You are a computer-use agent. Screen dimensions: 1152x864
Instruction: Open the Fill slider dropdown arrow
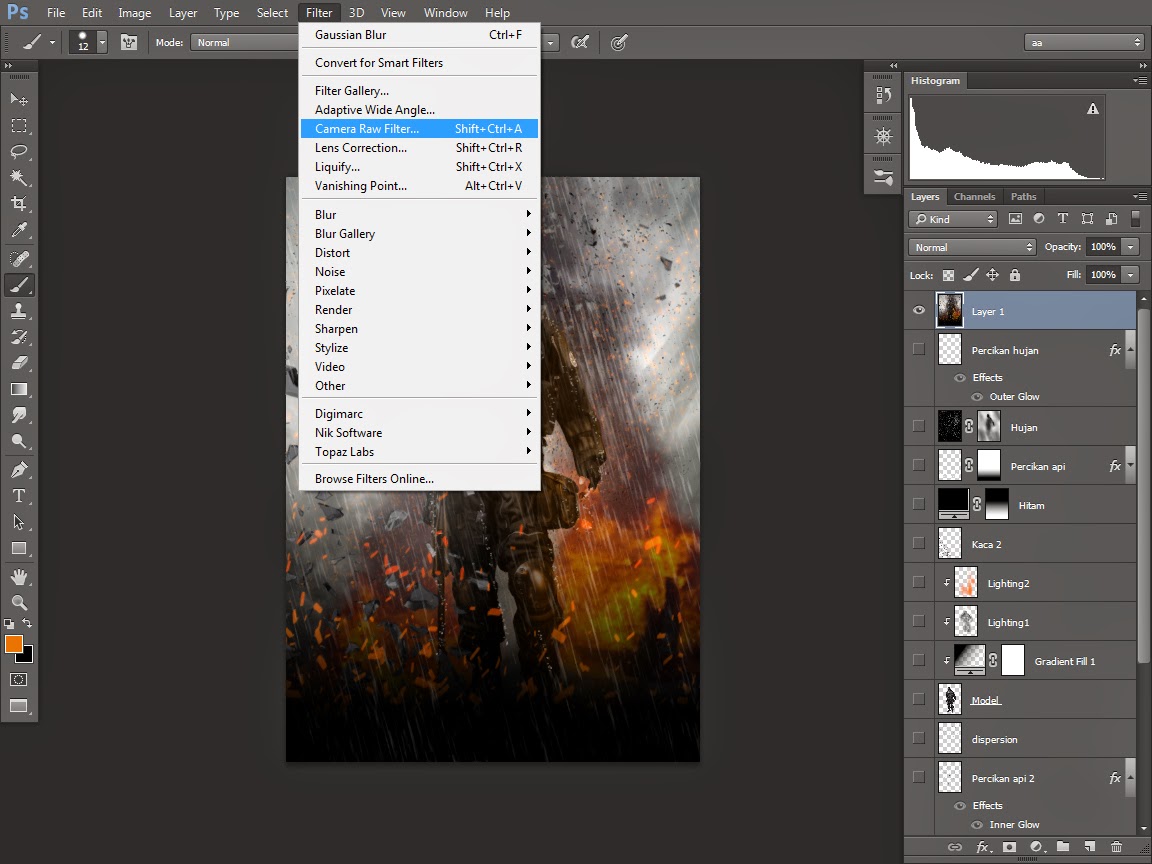[1131, 275]
